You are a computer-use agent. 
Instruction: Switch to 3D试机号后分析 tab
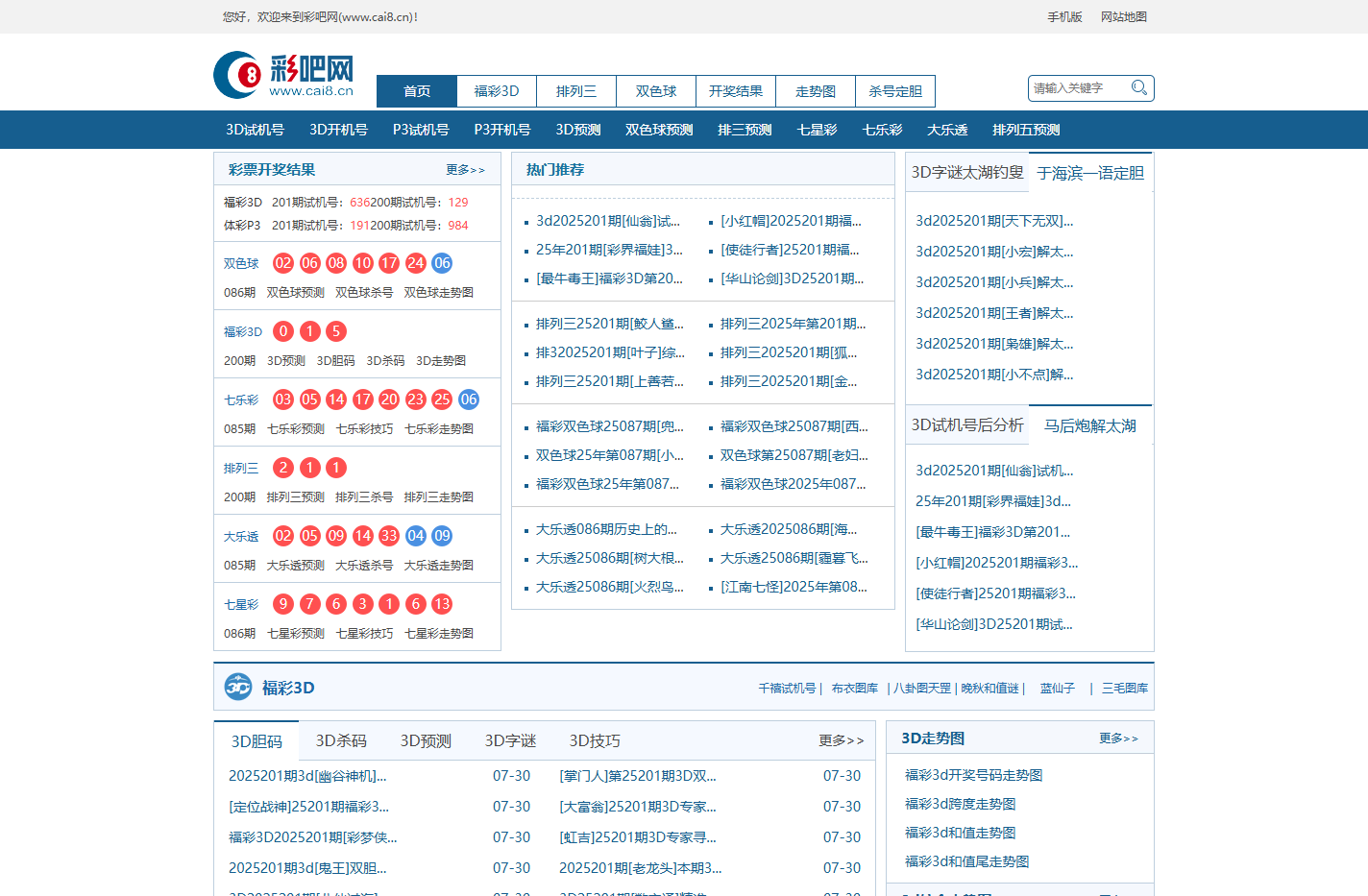tap(967, 425)
